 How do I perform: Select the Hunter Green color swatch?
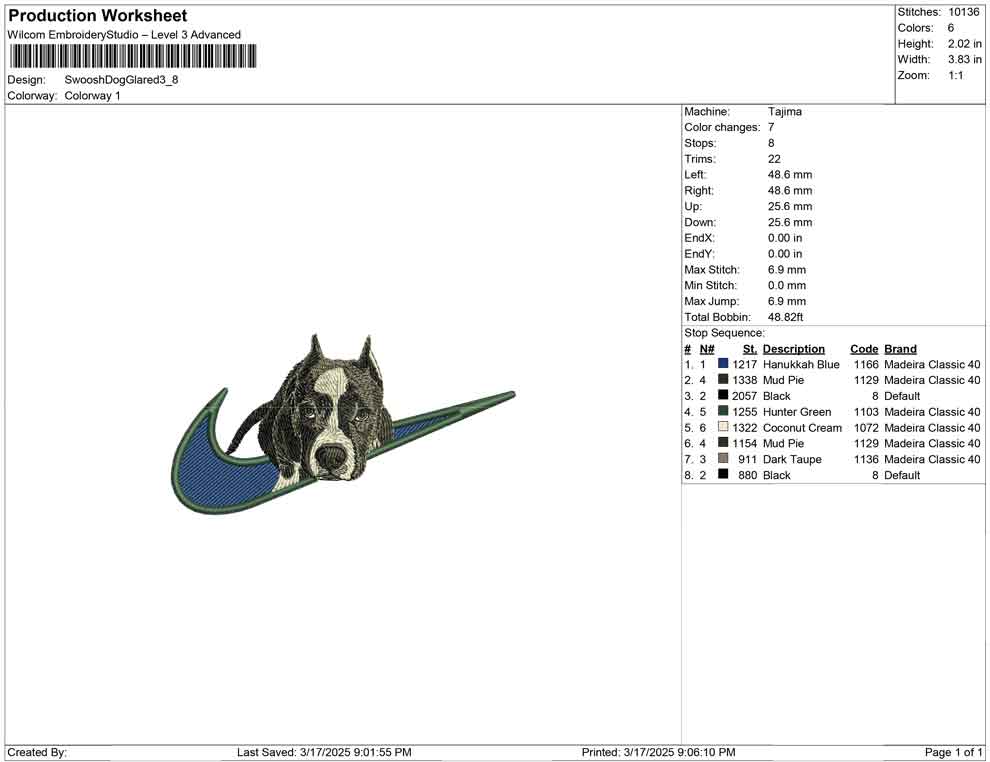(x=723, y=411)
